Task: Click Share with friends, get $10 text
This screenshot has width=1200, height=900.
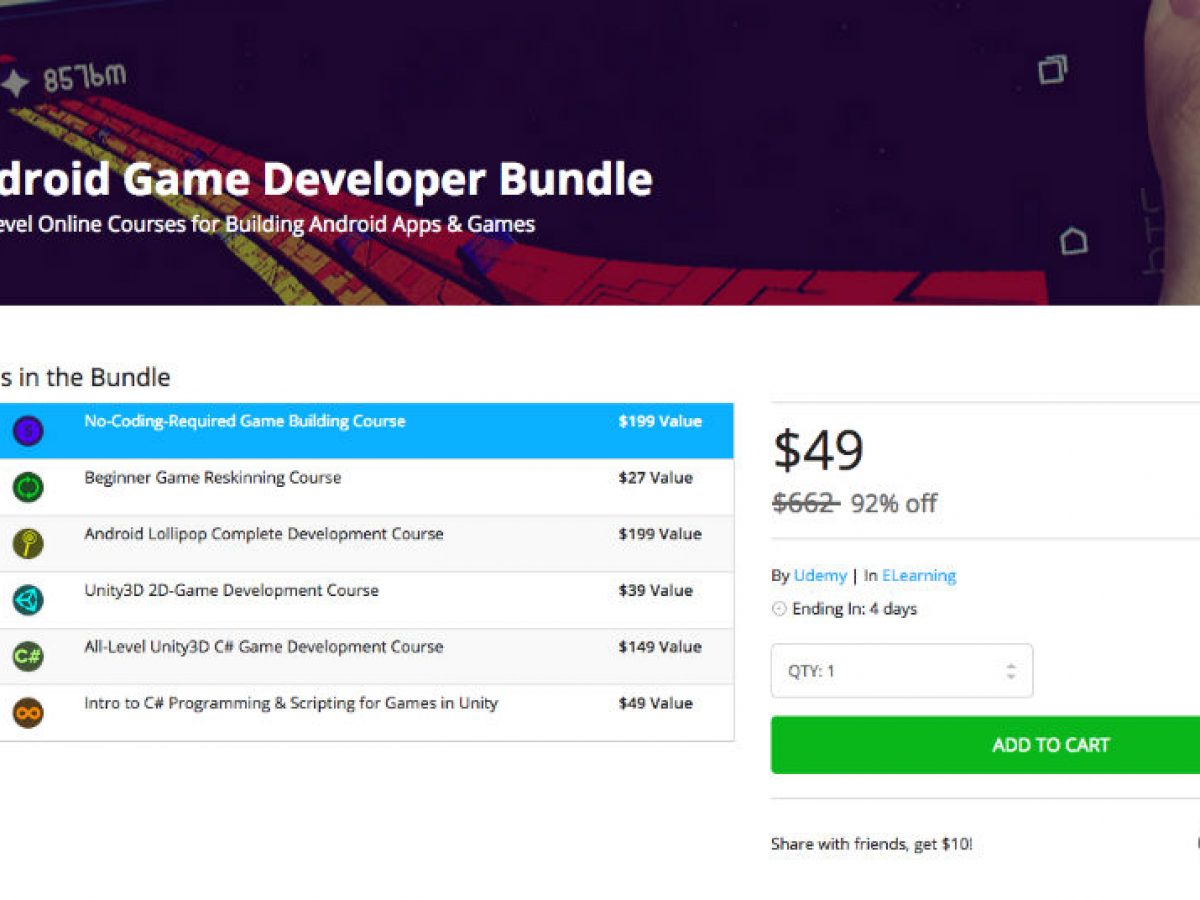Action: tap(871, 844)
